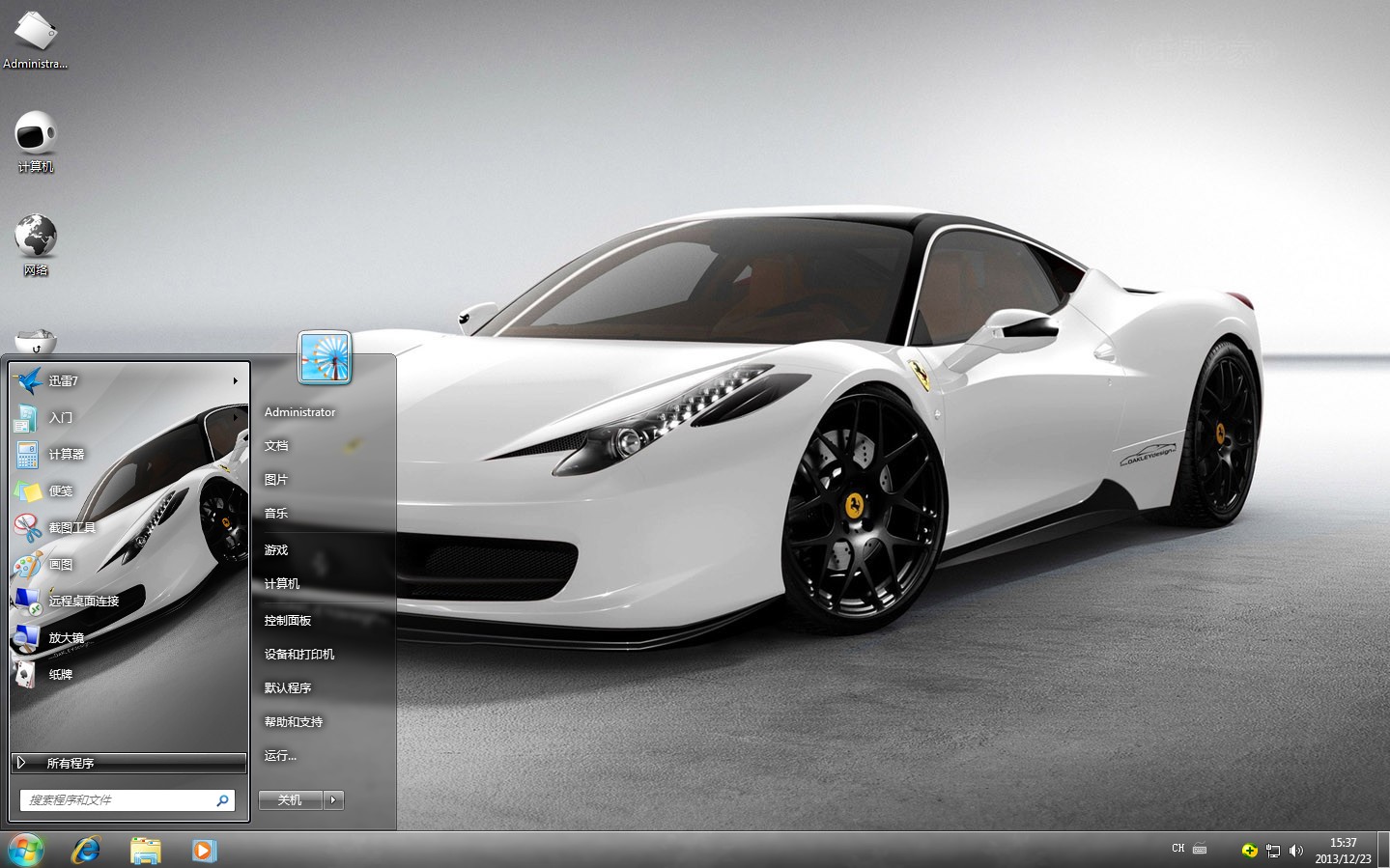Click the CH language indicator

(x=1178, y=849)
